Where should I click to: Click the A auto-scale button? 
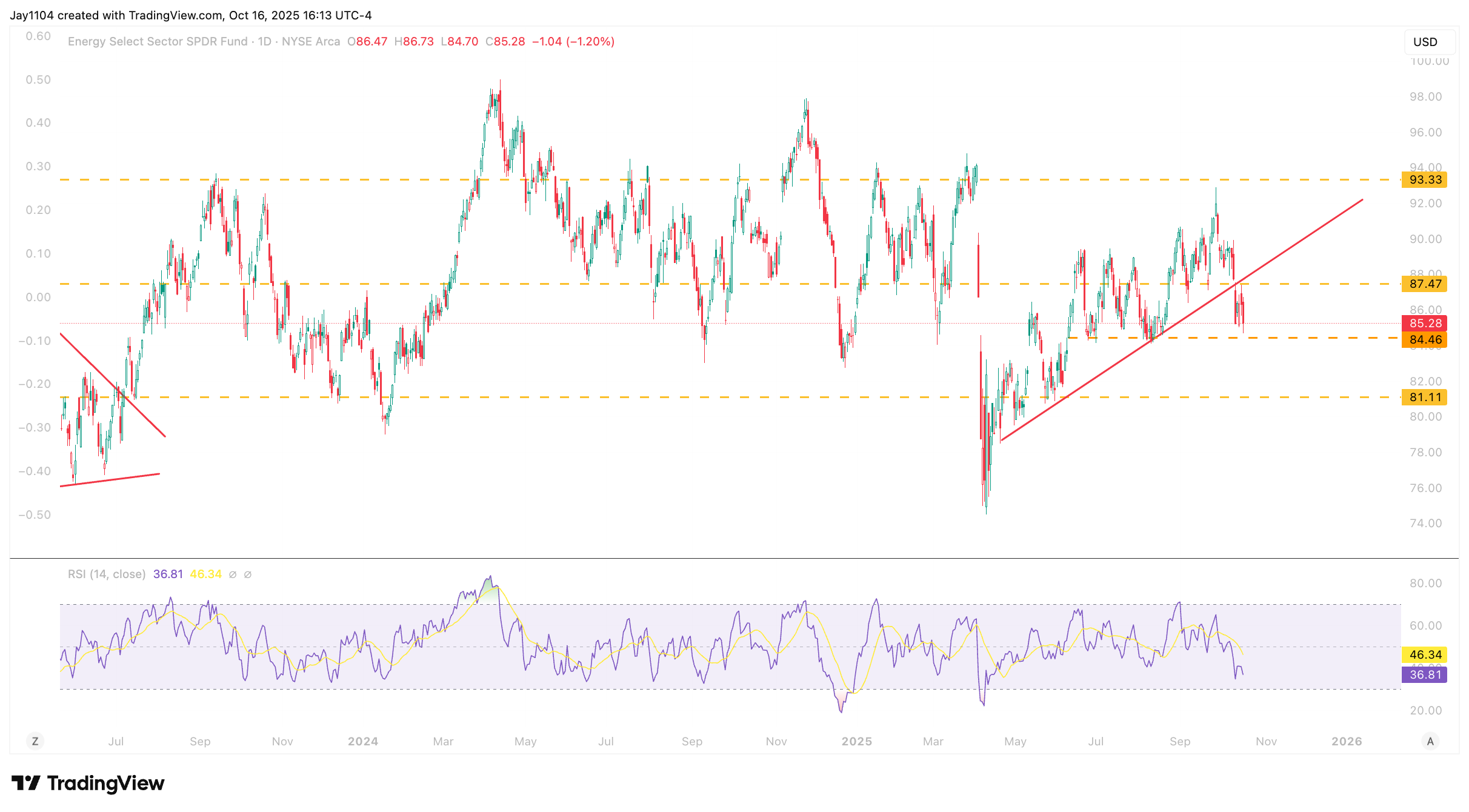click(x=1430, y=741)
